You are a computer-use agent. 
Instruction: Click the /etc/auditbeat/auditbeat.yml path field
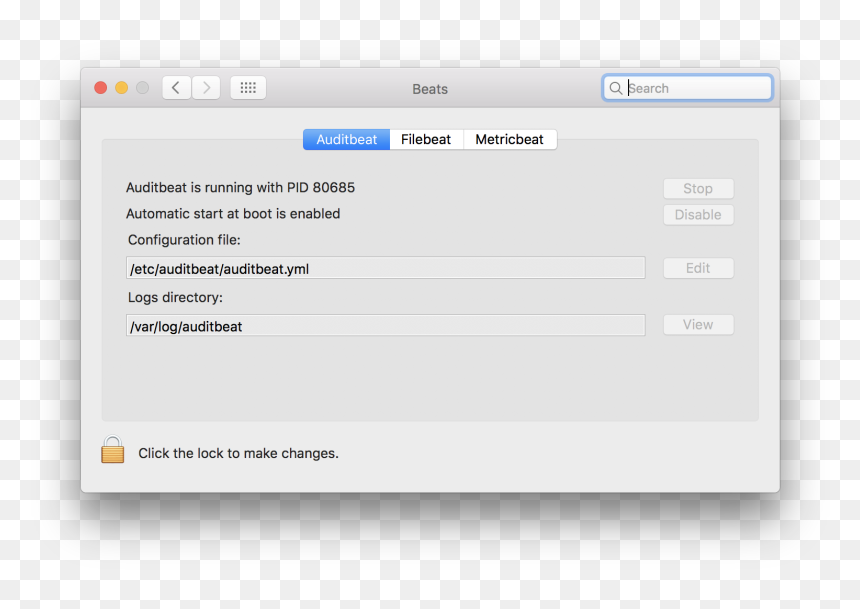pyautogui.click(x=386, y=268)
